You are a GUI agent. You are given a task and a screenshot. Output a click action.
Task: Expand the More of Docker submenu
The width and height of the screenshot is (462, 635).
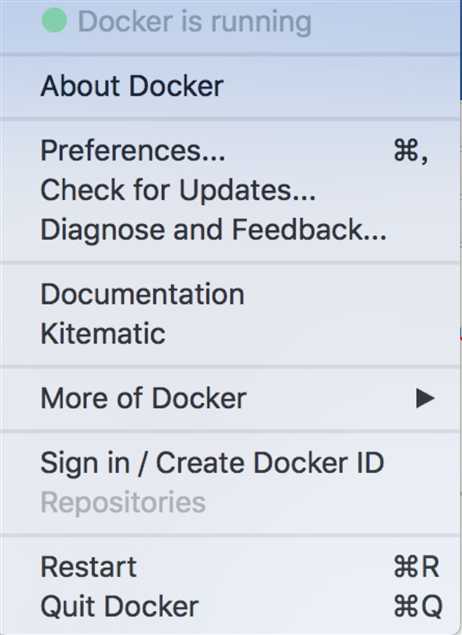tap(230, 398)
